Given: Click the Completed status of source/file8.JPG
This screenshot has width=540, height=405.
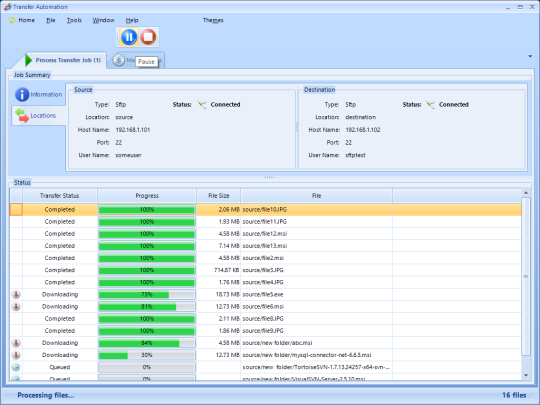Looking at the screenshot, I should click(60, 319).
